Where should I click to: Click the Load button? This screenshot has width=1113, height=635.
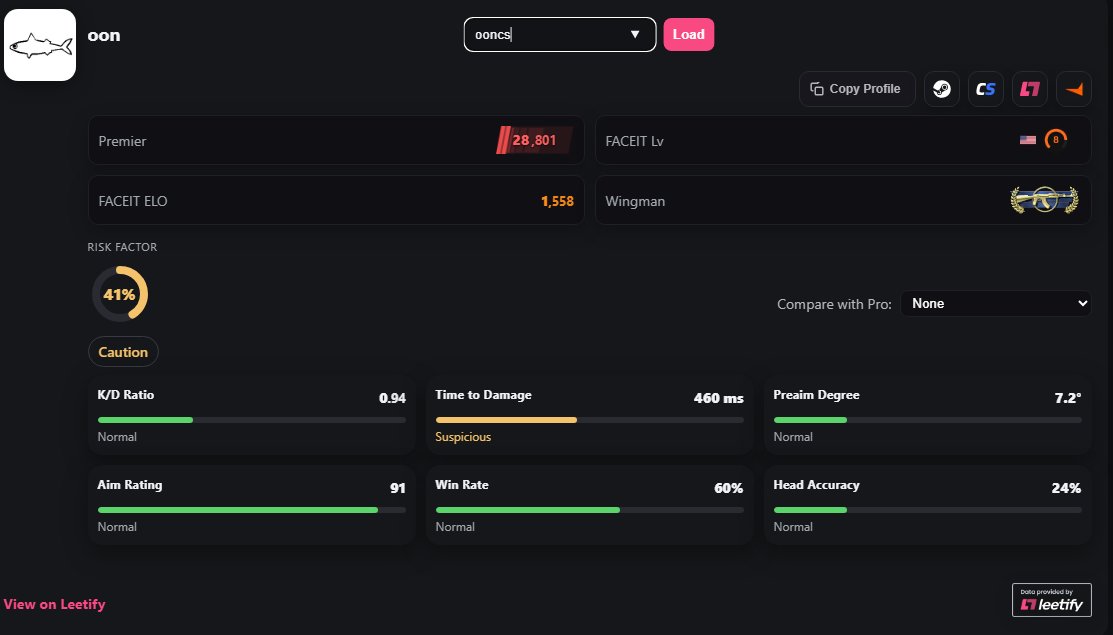click(x=689, y=34)
